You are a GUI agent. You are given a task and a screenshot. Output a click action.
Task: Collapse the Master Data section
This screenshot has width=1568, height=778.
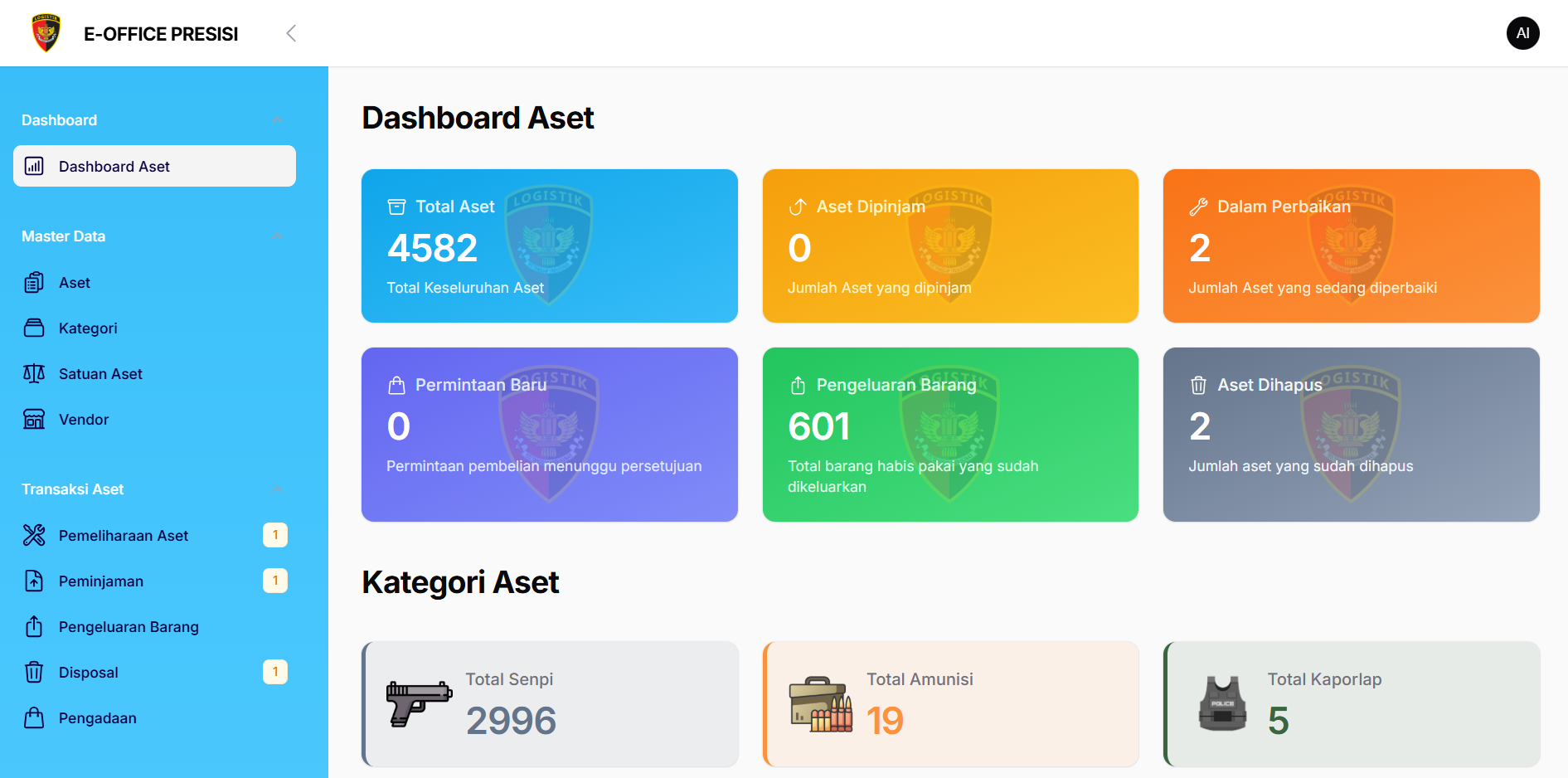pos(277,236)
